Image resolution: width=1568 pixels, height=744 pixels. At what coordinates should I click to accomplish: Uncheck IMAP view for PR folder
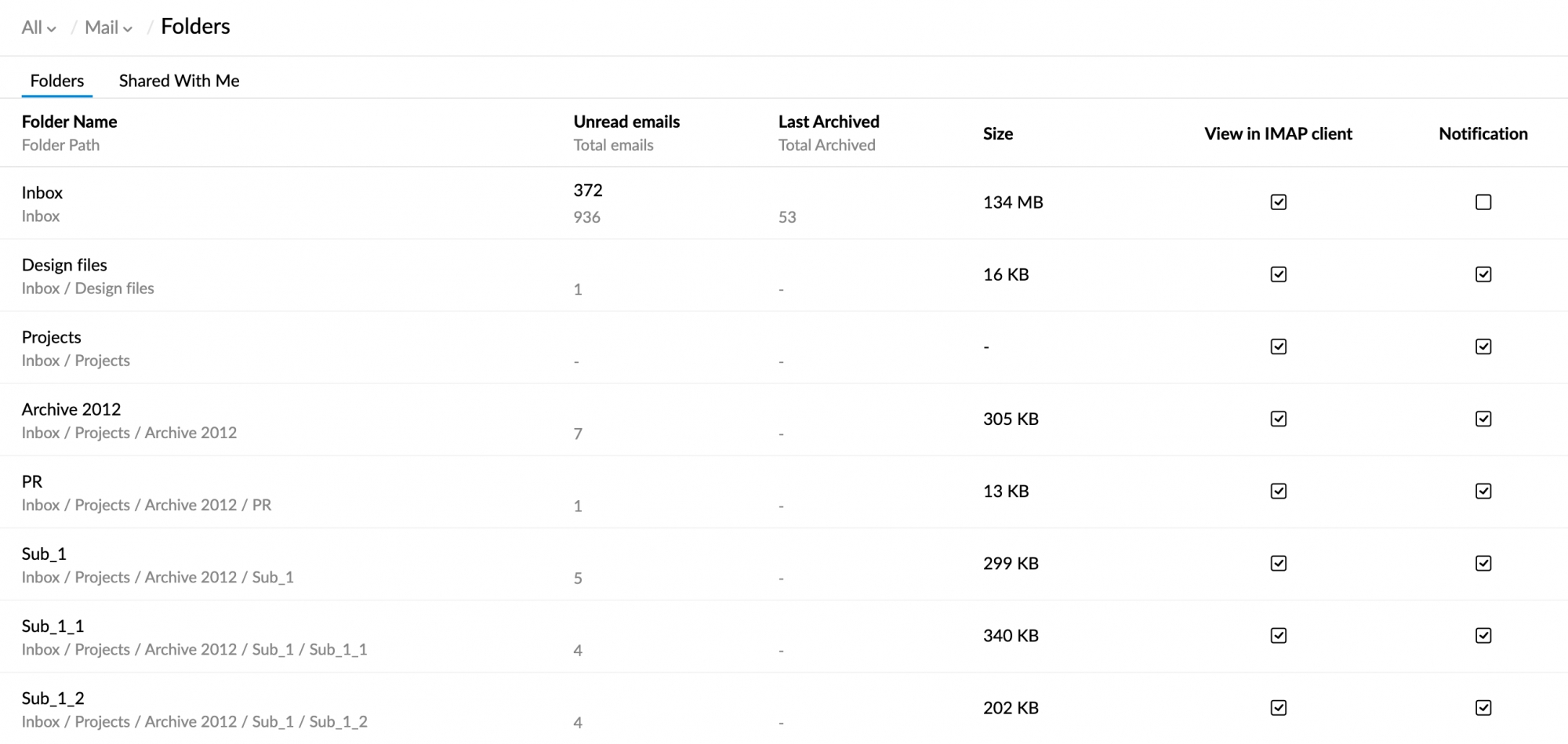point(1278,491)
